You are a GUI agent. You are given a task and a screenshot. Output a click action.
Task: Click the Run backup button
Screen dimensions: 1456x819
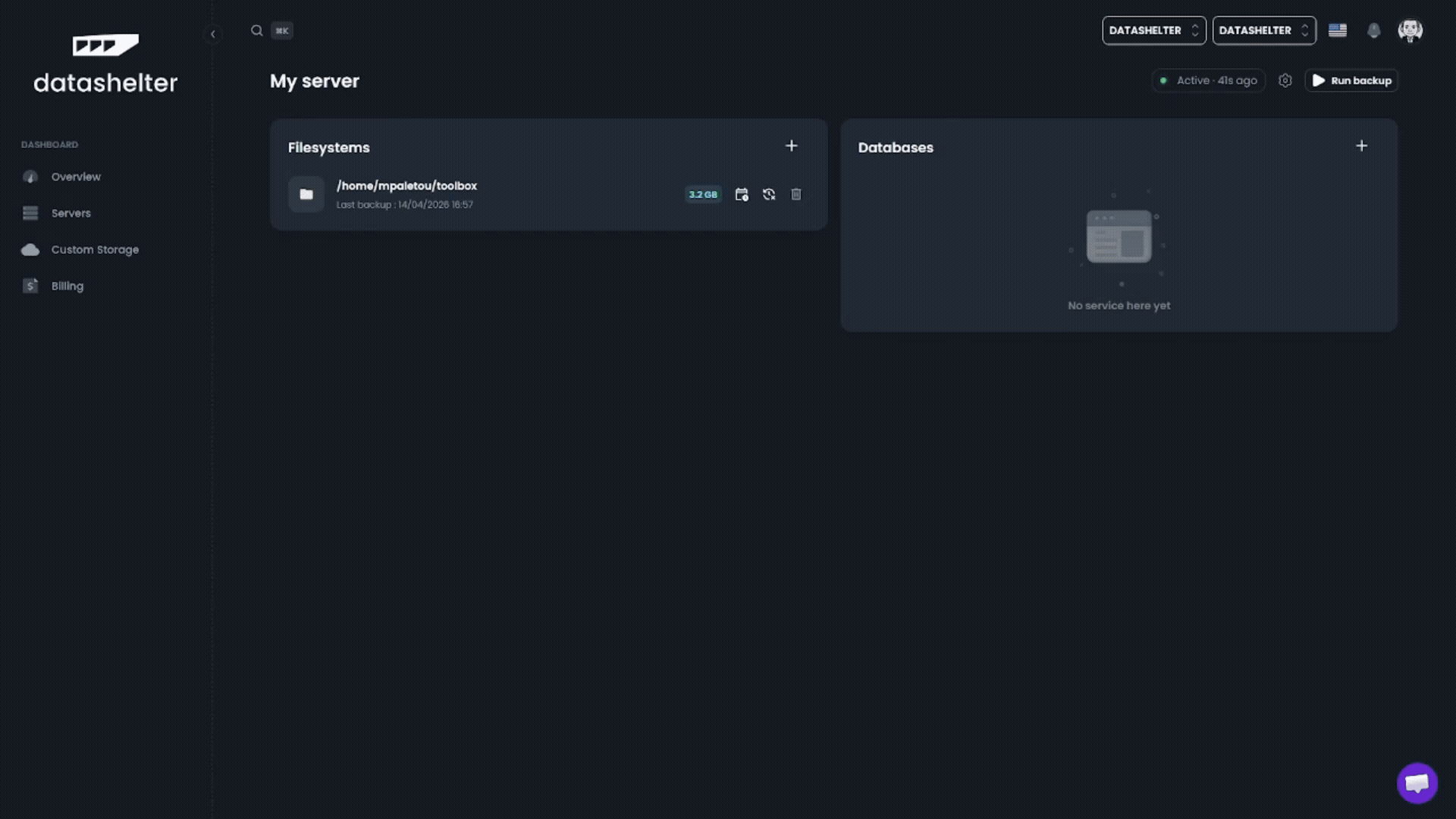click(x=1352, y=80)
